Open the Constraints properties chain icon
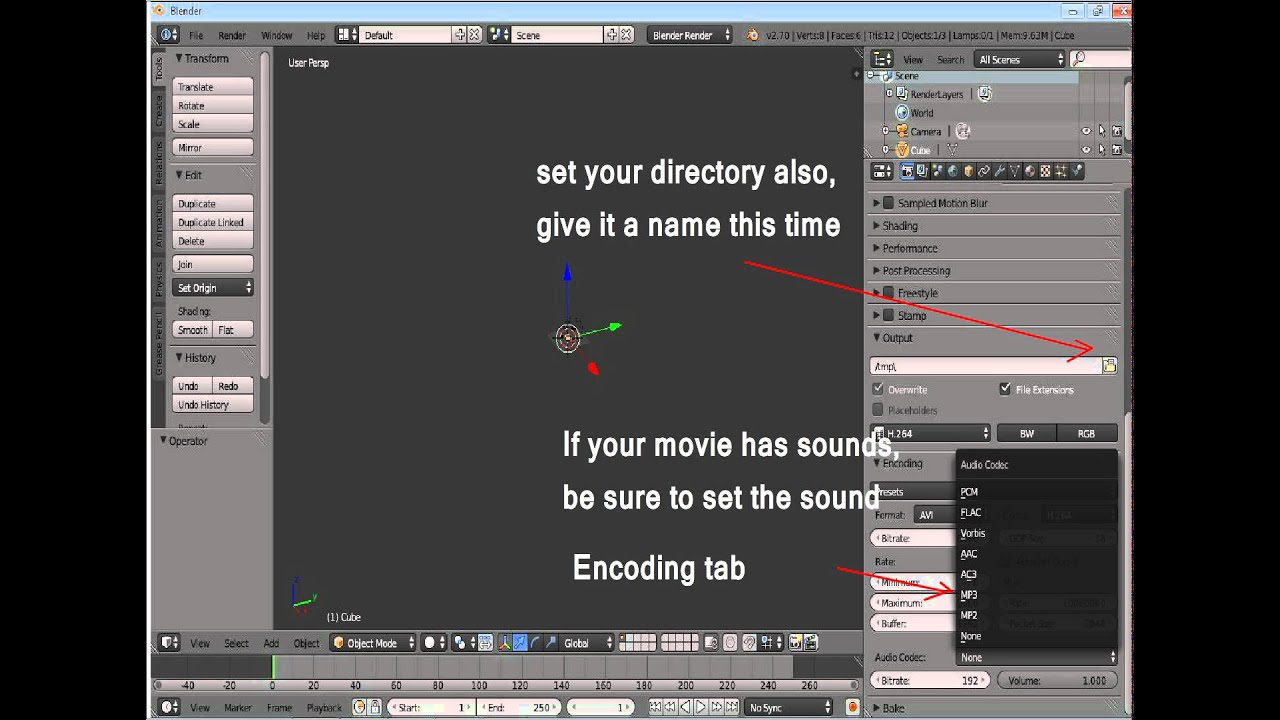1280x720 pixels. coord(984,171)
